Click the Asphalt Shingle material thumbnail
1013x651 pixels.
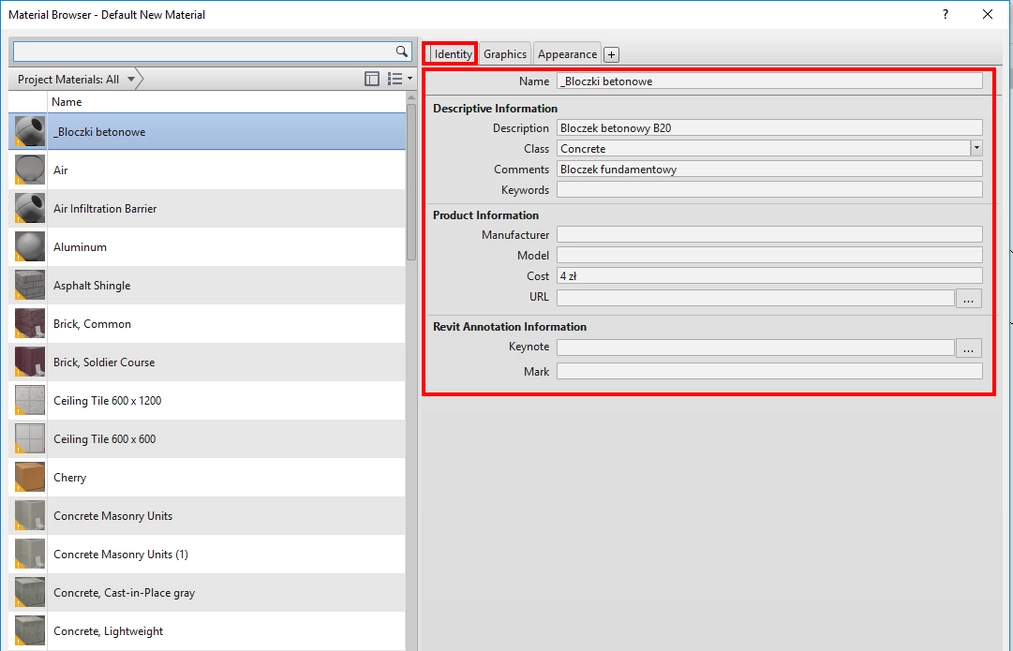(28, 285)
